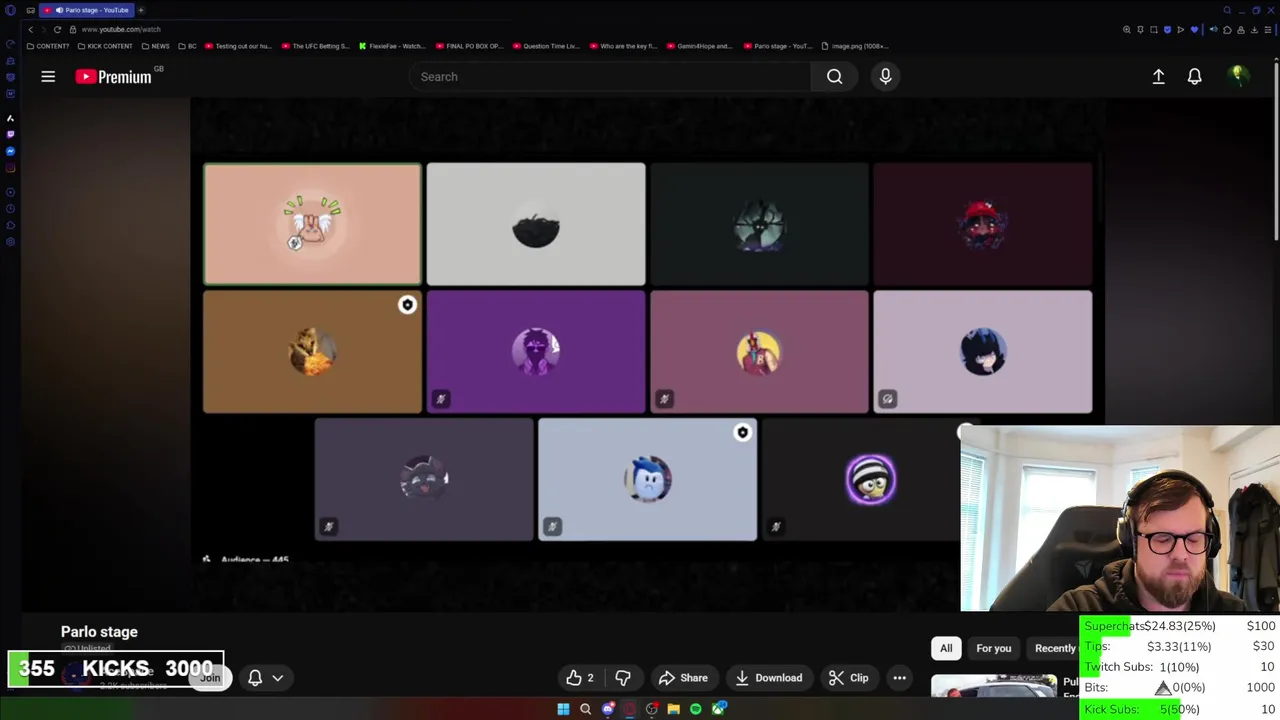Open the Question Time Liv... bookmark
The width and height of the screenshot is (1280, 720).
click(545, 46)
